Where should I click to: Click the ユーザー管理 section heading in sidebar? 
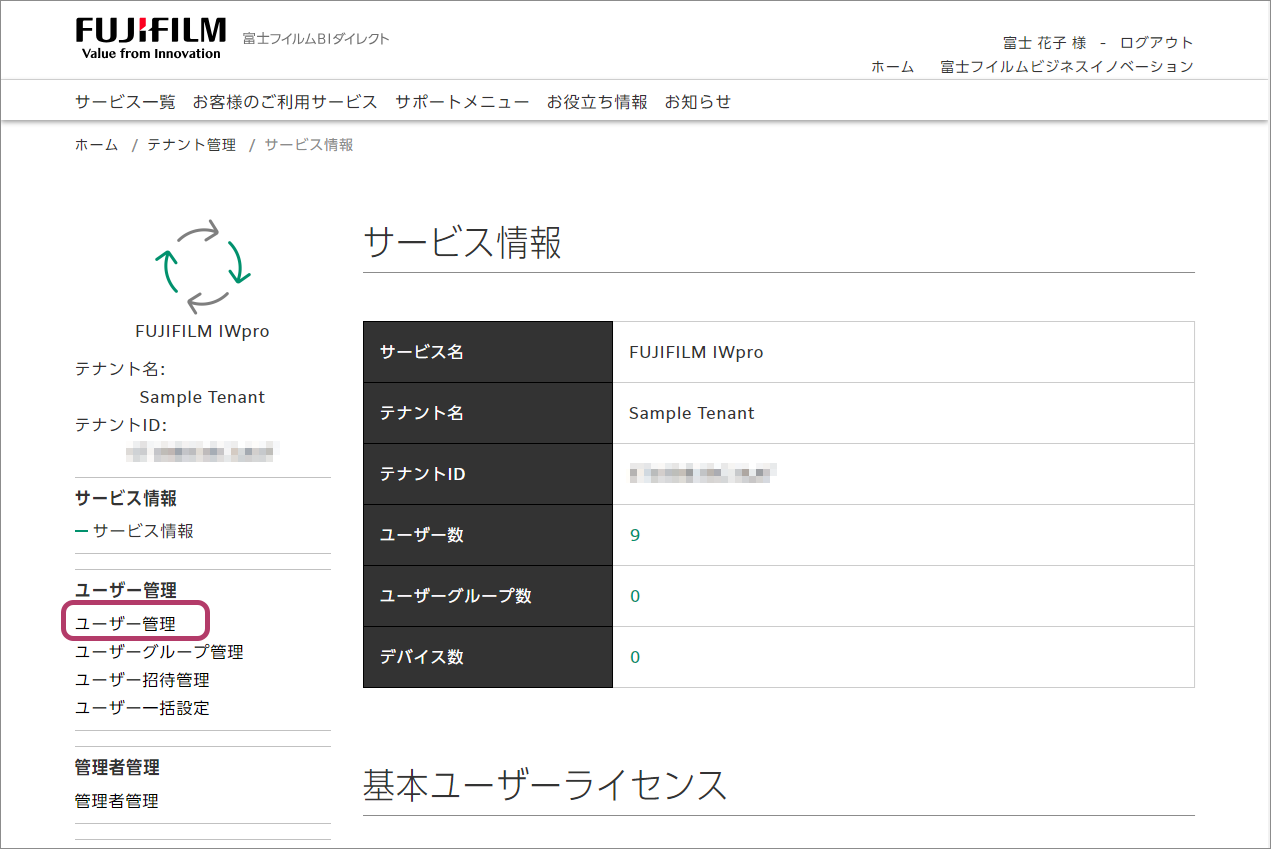click(126, 591)
